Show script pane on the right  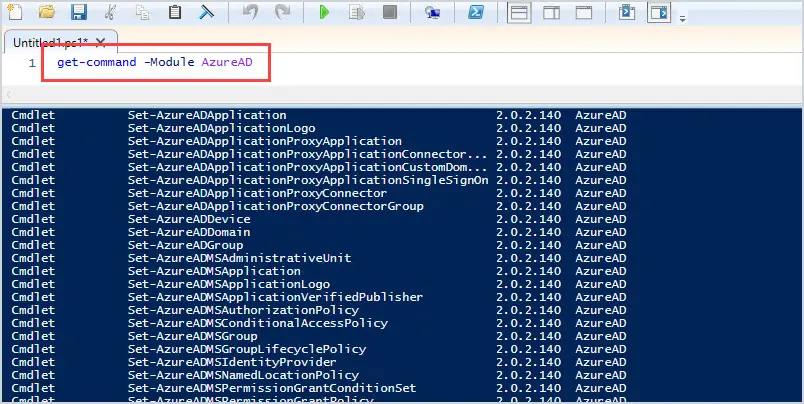pyautogui.click(x=552, y=12)
